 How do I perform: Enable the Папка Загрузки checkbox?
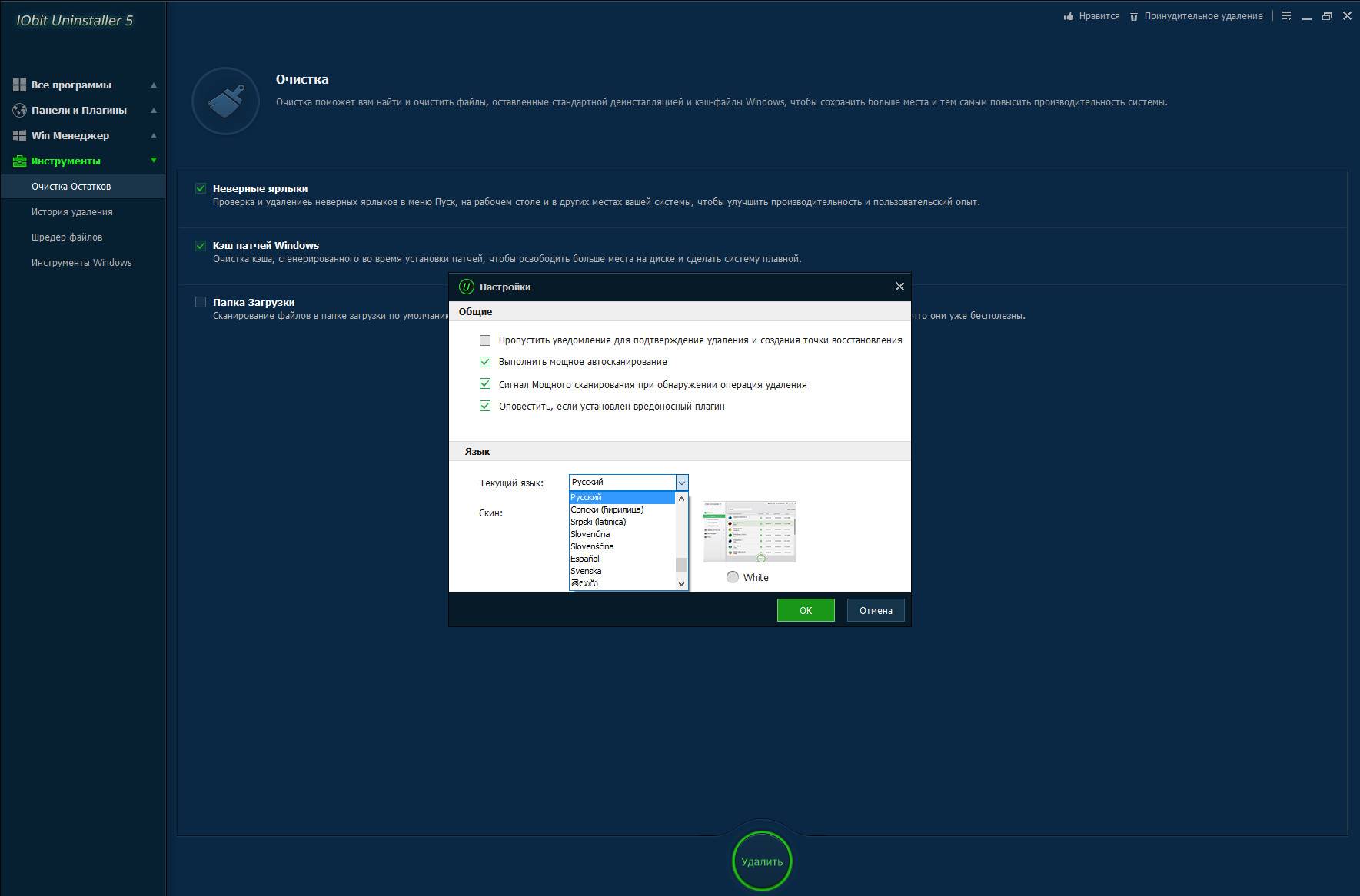point(201,302)
